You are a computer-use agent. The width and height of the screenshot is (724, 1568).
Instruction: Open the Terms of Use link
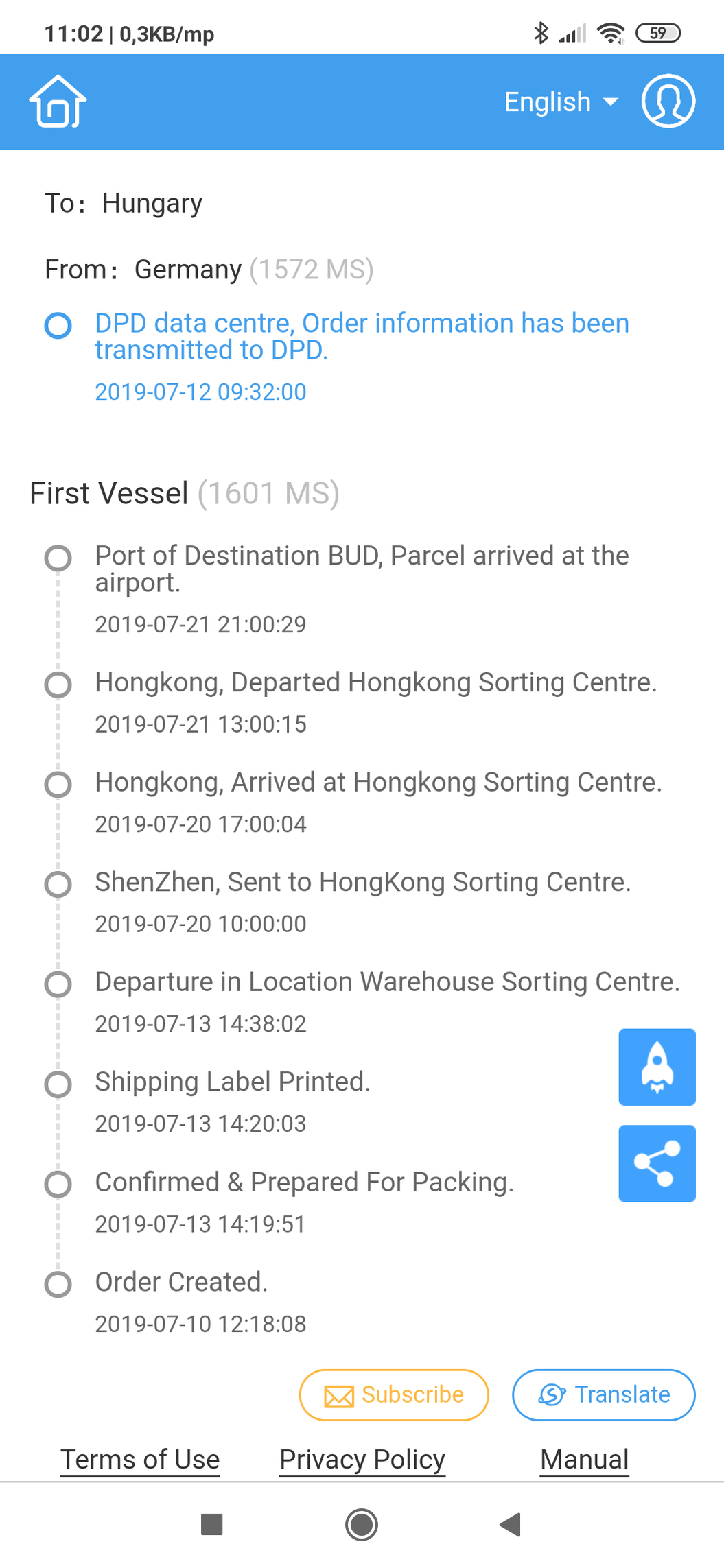pyautogui.click(x=140, y=1459)
